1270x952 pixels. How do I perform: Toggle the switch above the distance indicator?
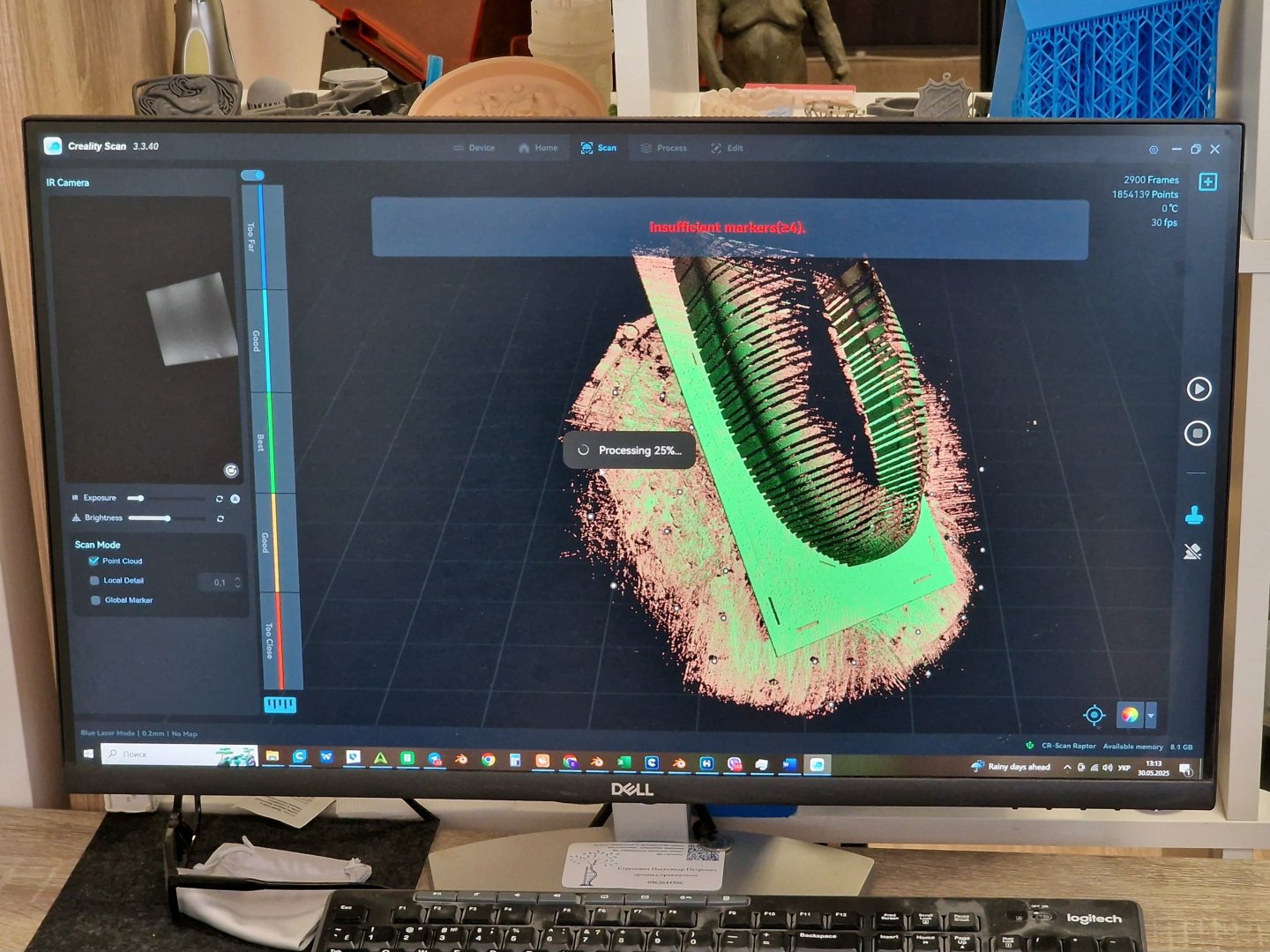[x=253, y=175]
